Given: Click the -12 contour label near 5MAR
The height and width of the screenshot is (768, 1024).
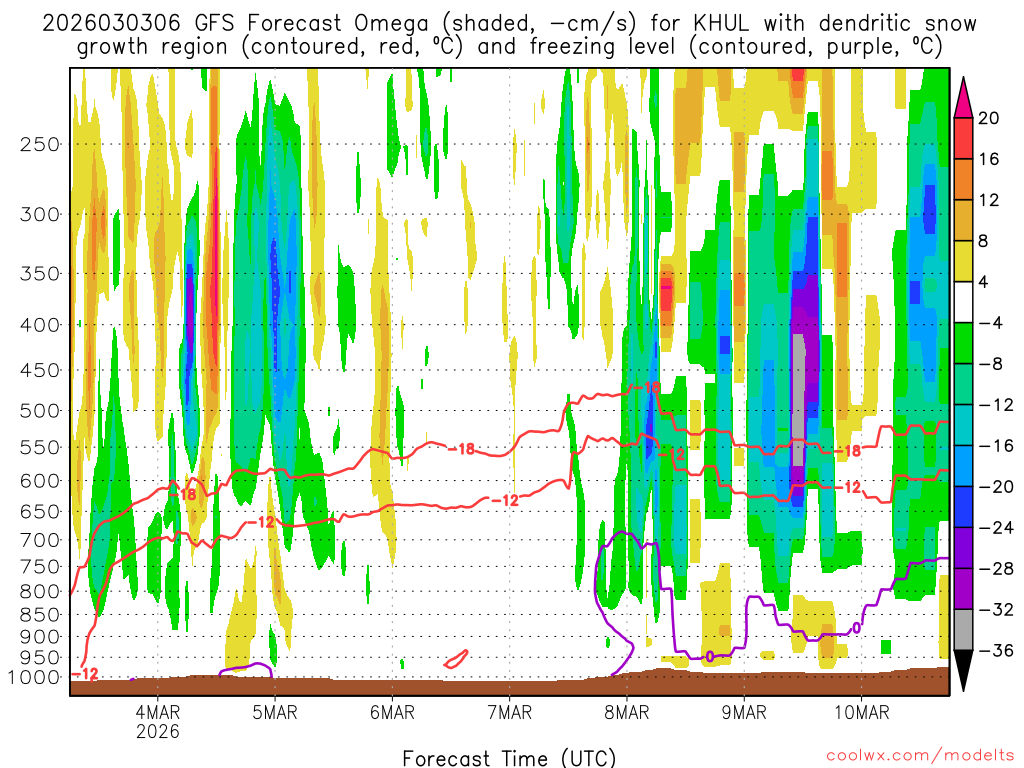Looking at the screenshot, I should pyautogui.click(x=261, y=522).
